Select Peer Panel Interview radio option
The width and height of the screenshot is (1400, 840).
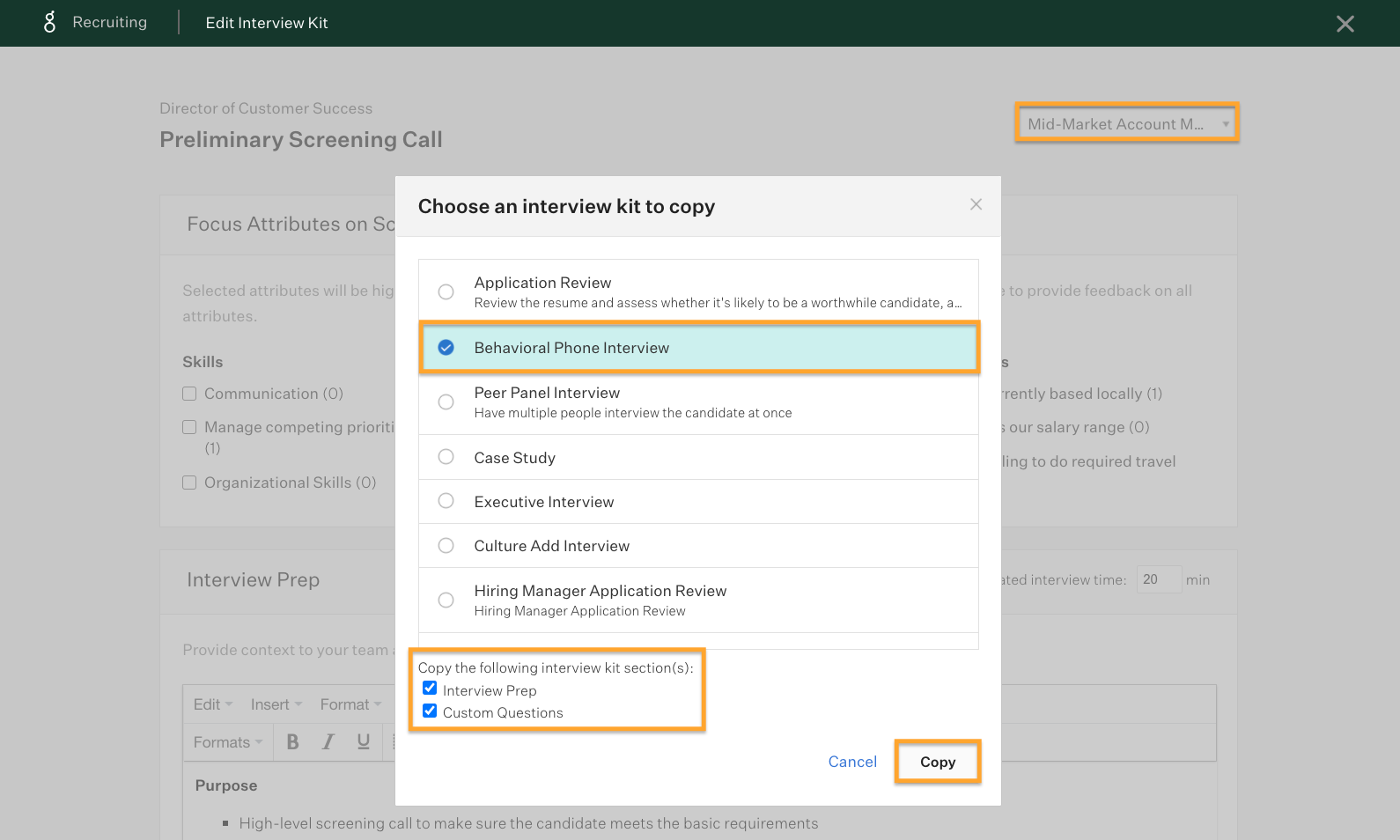(446, 402)
